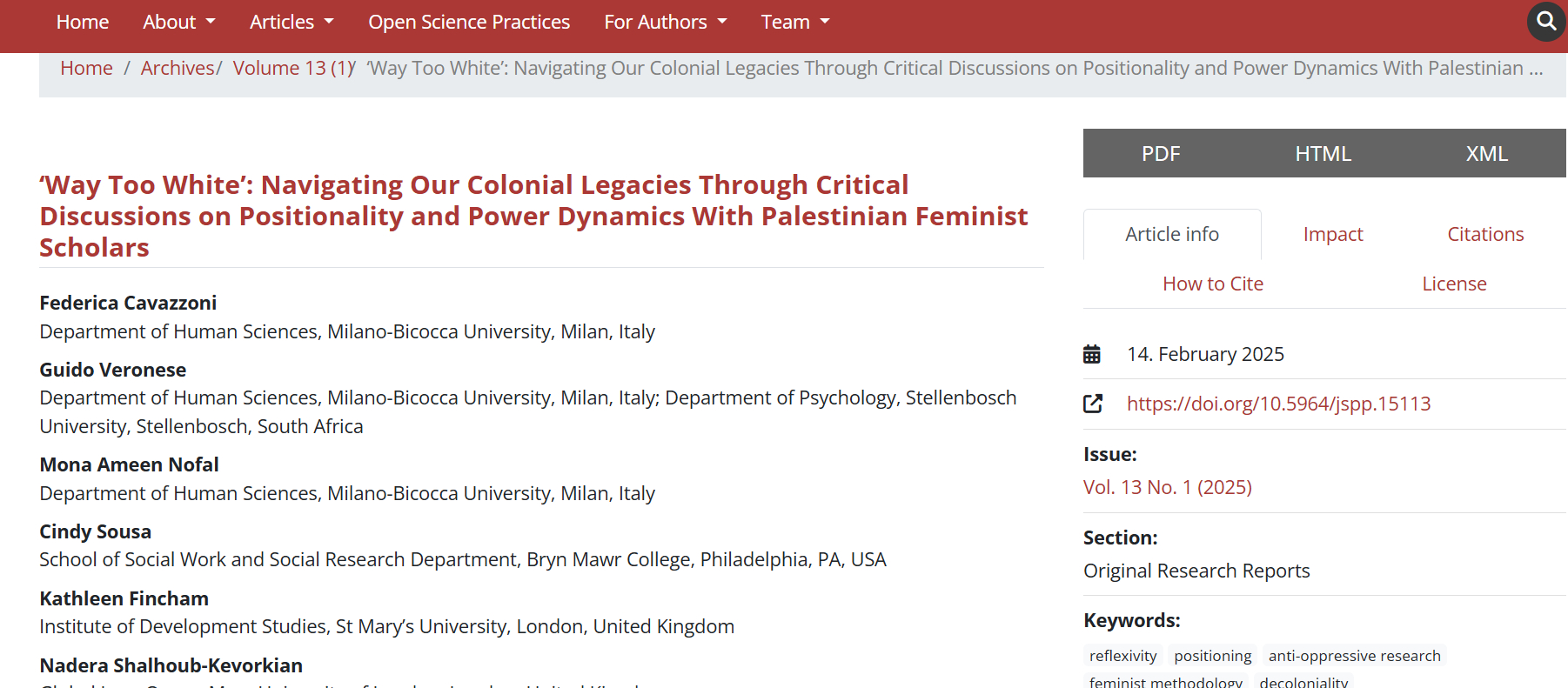
Task: Open the Team dropdown menu
Action: point(794,22)
